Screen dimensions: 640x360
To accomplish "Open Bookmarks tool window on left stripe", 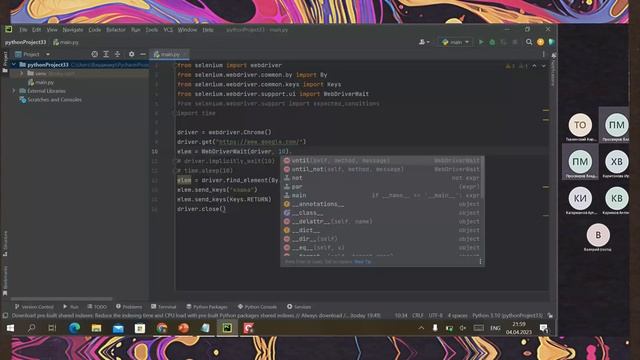I will (x=5, y=280).
